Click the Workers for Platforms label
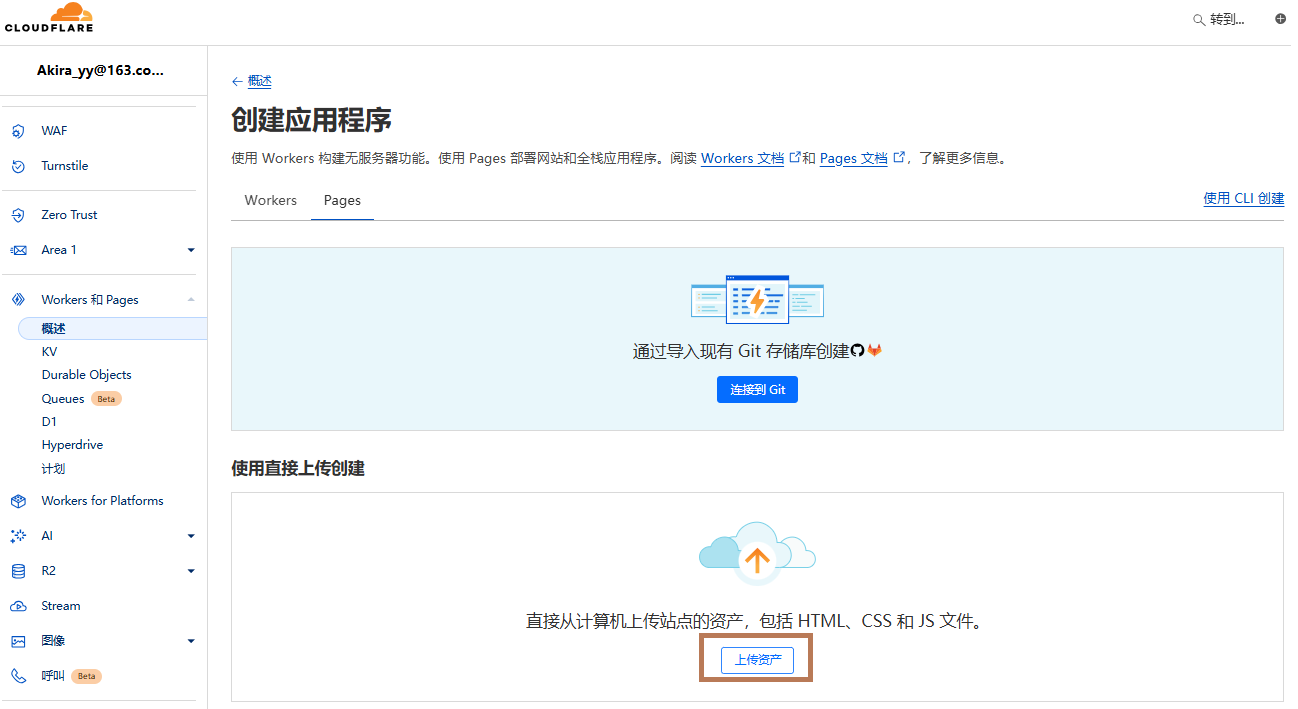1298x709 pixels. [102, 501]
